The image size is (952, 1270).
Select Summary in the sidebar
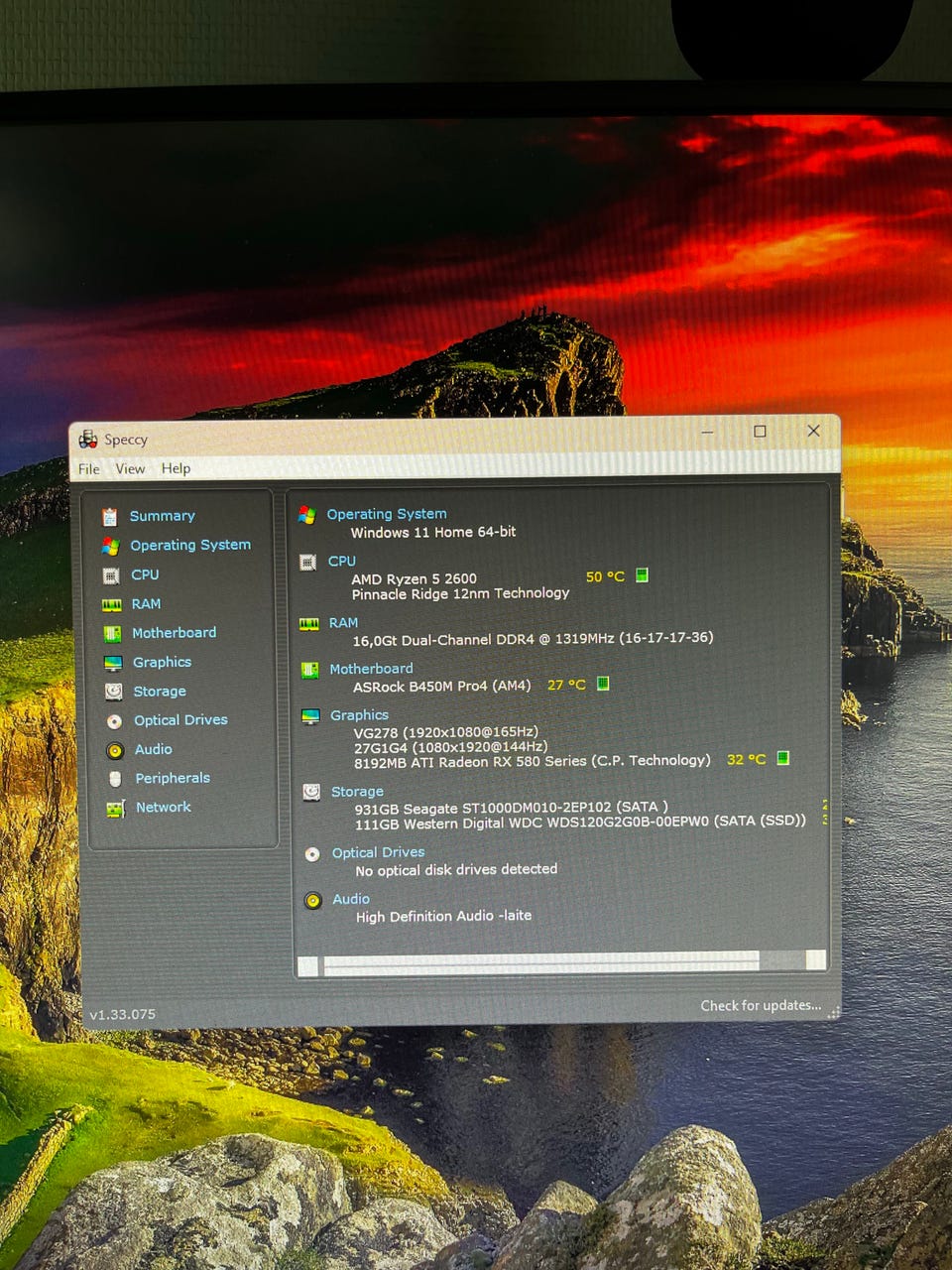(163, 516)
